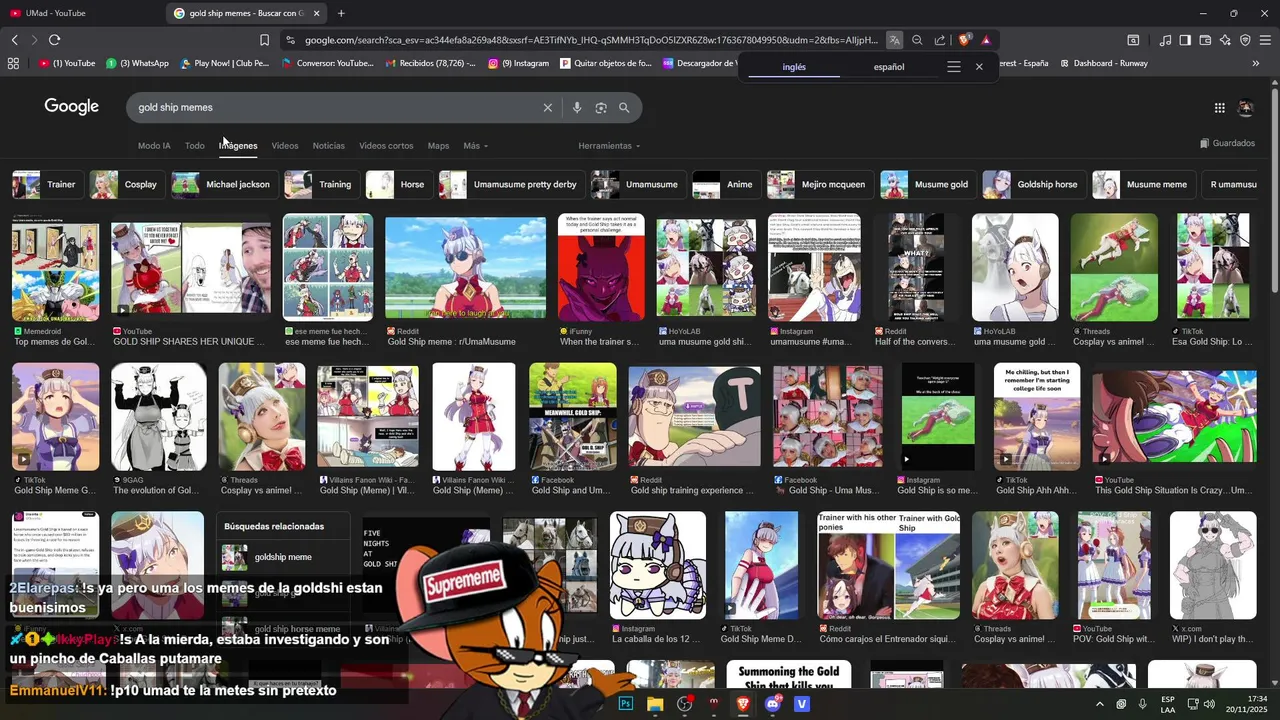Select español in the translate popup
Screen dimensions: 1280x720
[x=889, y=67]
